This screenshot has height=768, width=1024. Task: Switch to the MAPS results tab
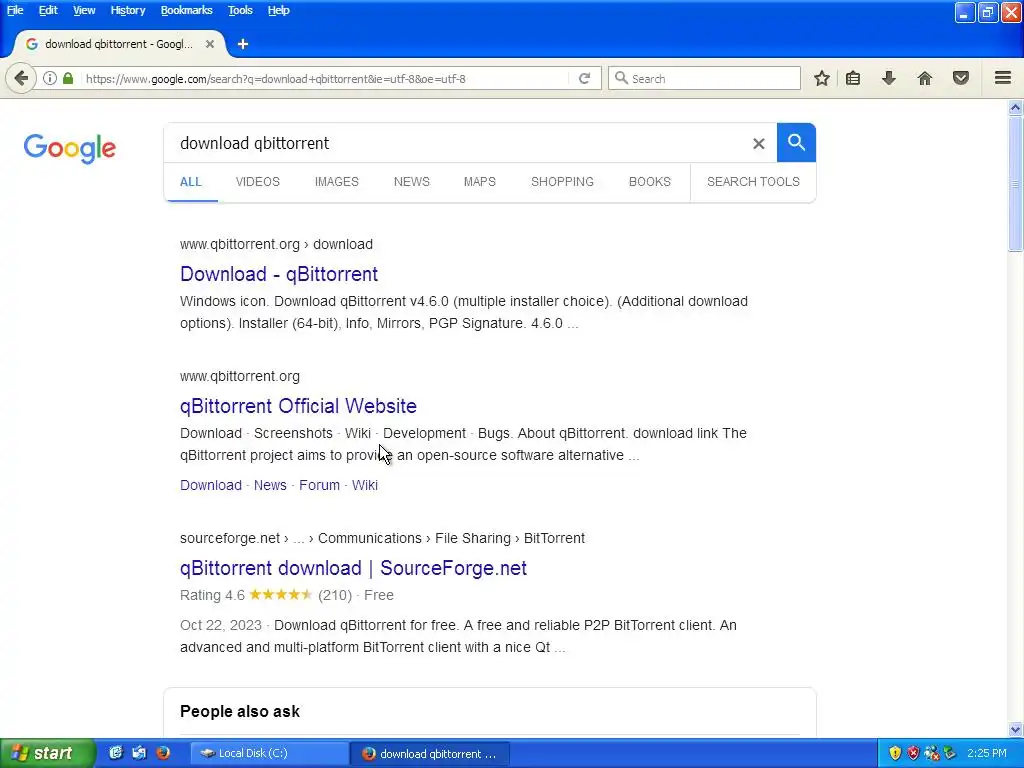click(x=479, y=182)
